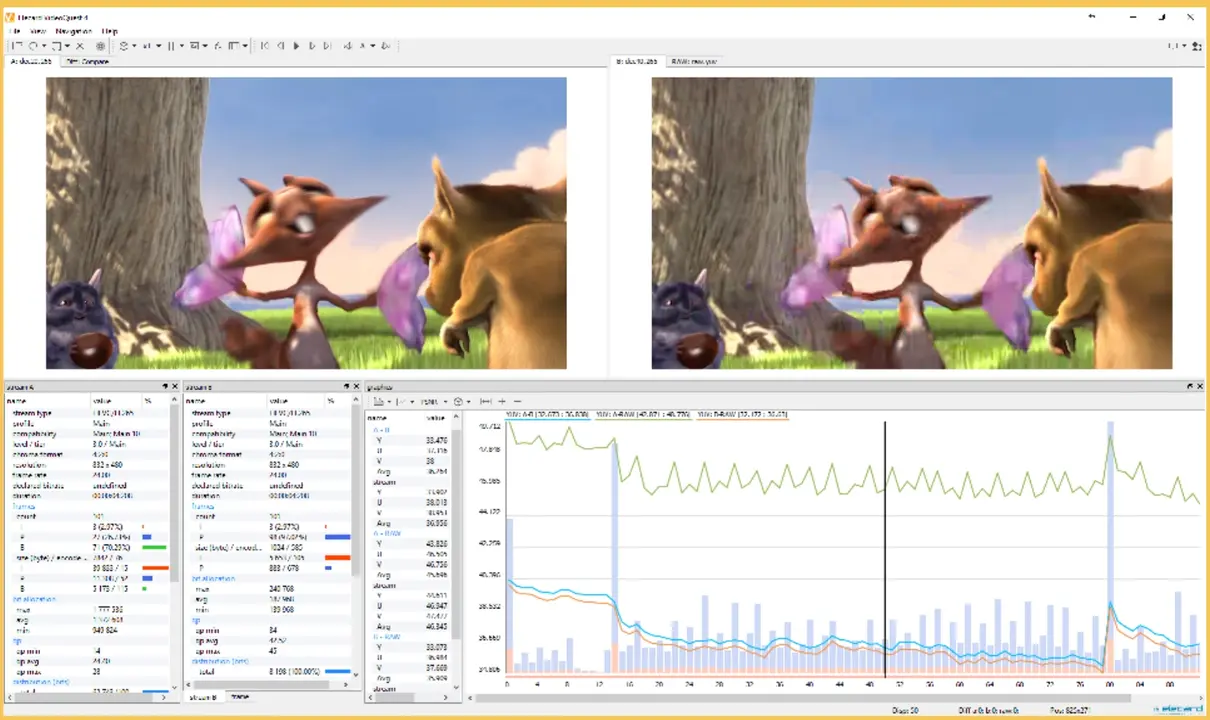Click the line style icon in graph toolbar
1210x720 pixels.
pyautogui.click(x=401, y=401)
